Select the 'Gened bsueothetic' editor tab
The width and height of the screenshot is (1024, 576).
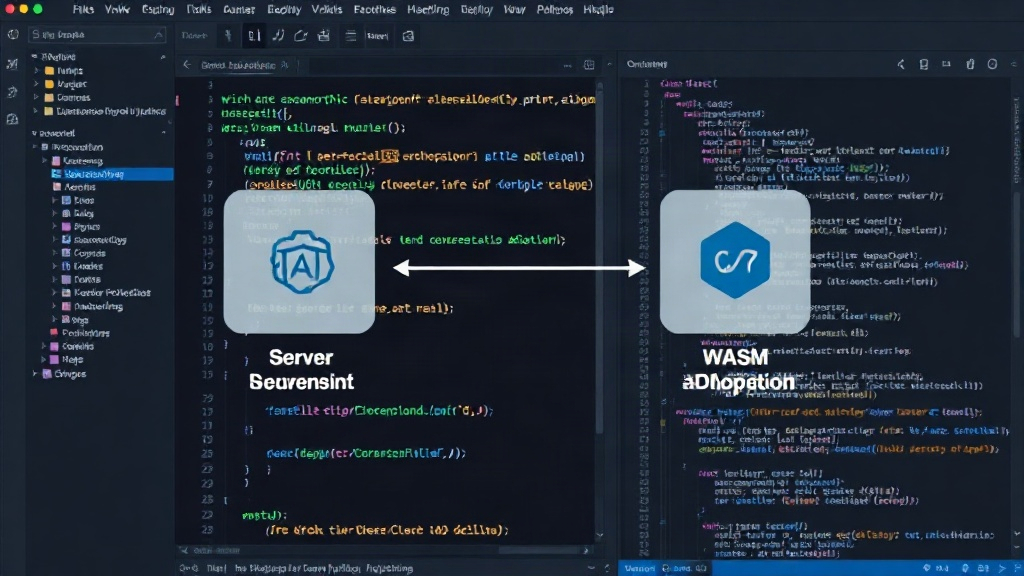coord(238,65)
